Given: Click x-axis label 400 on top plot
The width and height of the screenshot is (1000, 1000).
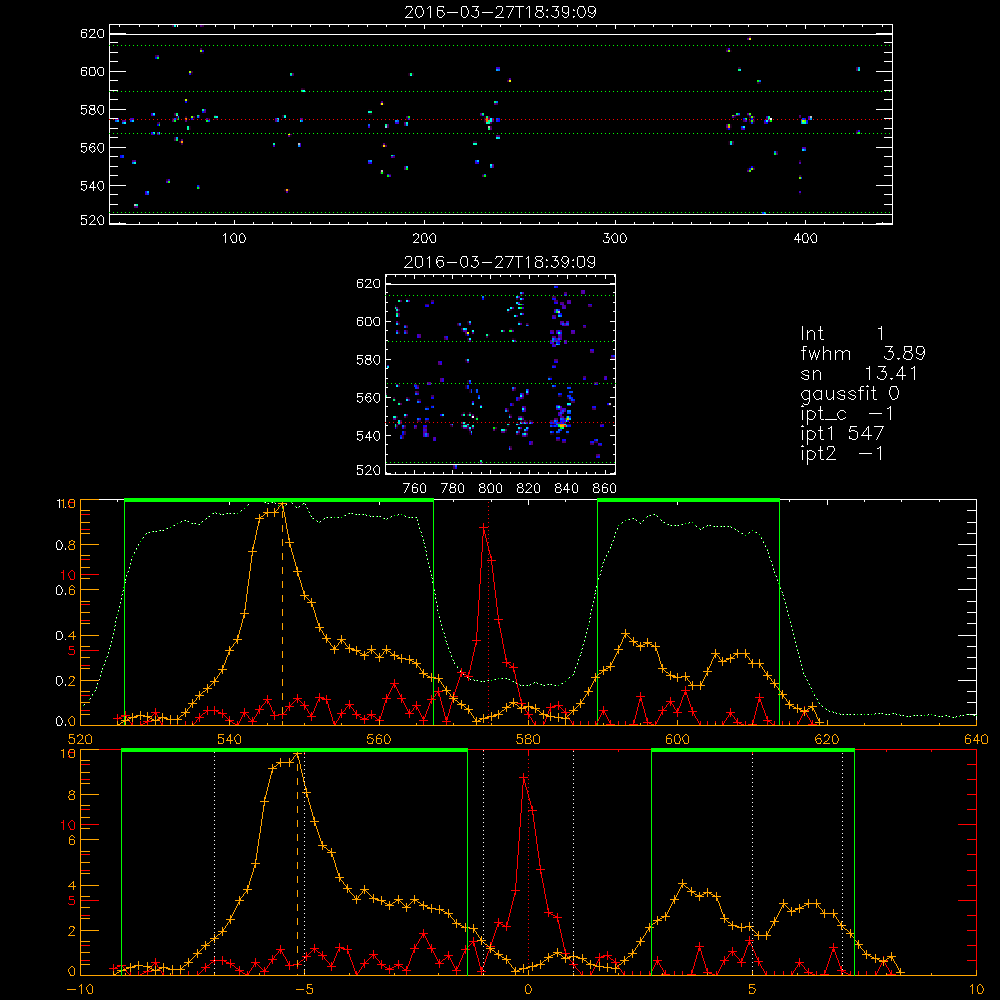Looking at the screenshot, I should coord(805,239).
